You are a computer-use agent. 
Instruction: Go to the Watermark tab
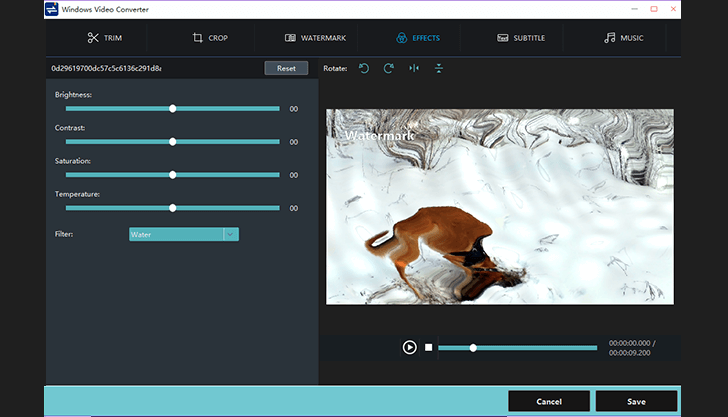[316, 38]
